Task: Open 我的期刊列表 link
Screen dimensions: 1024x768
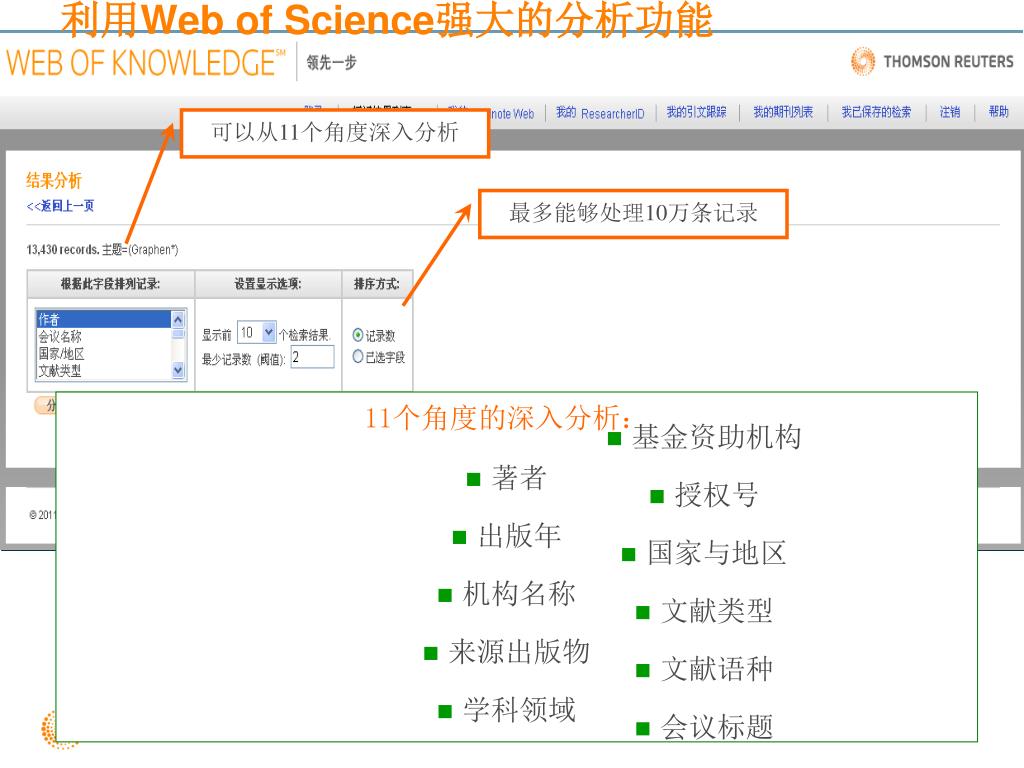Action: pos(783,112)
